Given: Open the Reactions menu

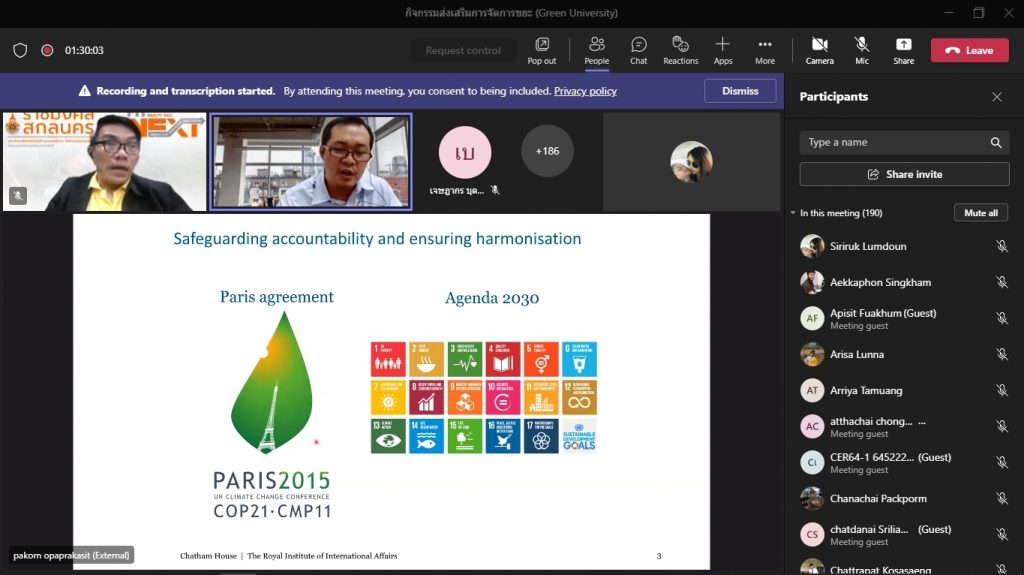Looking at the screenshot, I should pos(680,50).
